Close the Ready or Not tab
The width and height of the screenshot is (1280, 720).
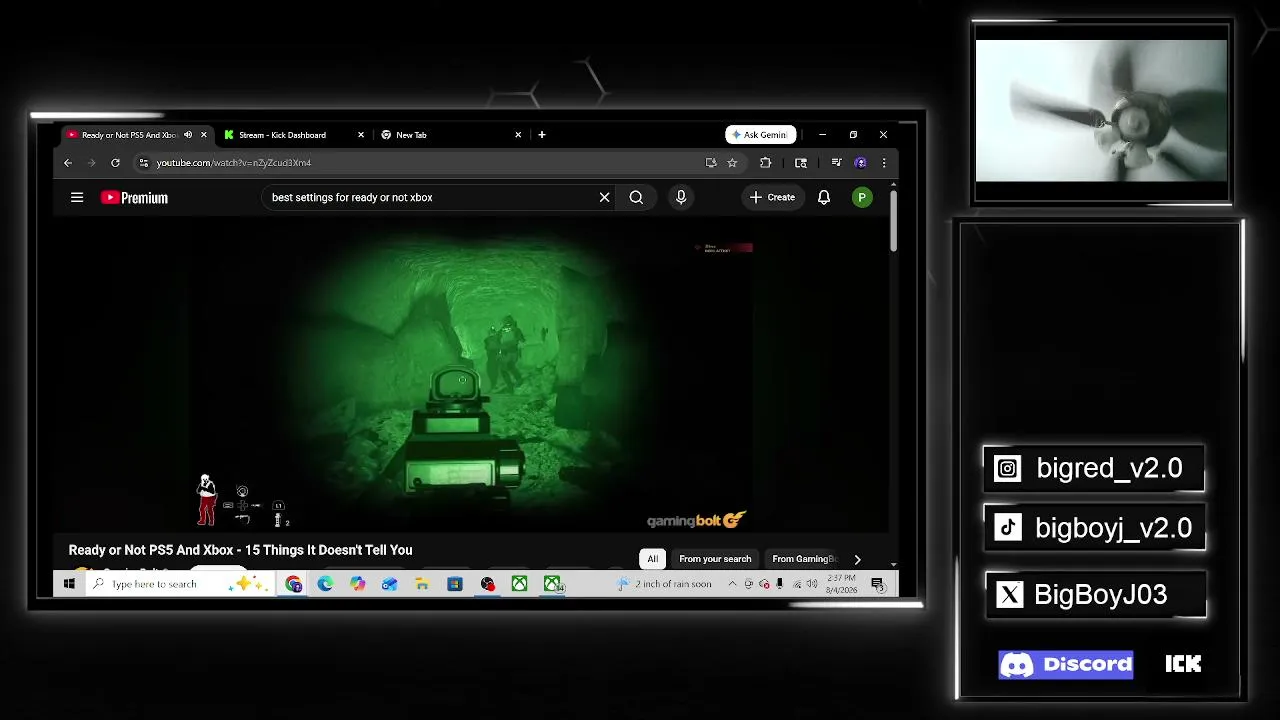tap(204, 135)
